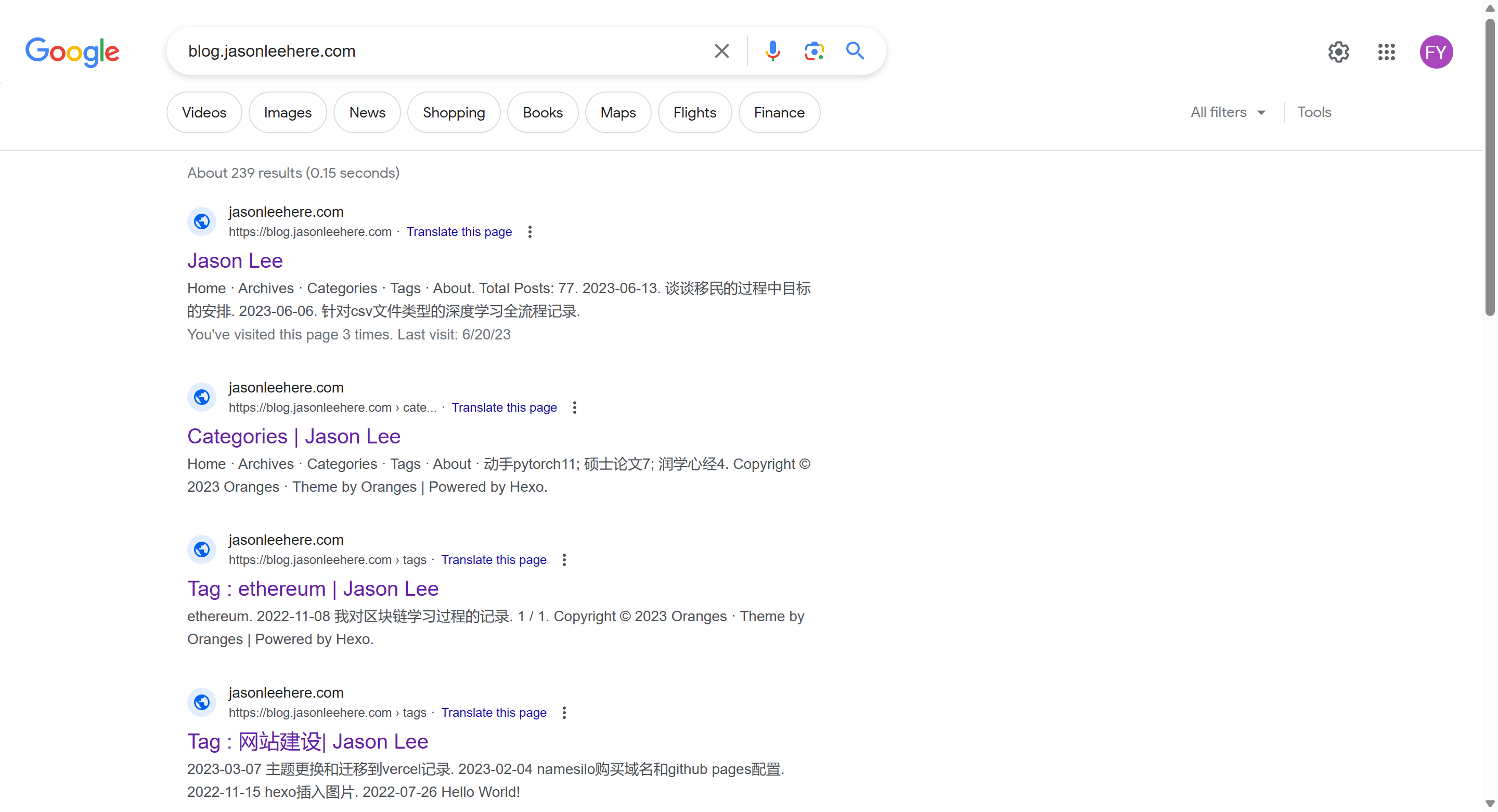Translate the Tag 网站建设 result page

(x=493, y=713)
